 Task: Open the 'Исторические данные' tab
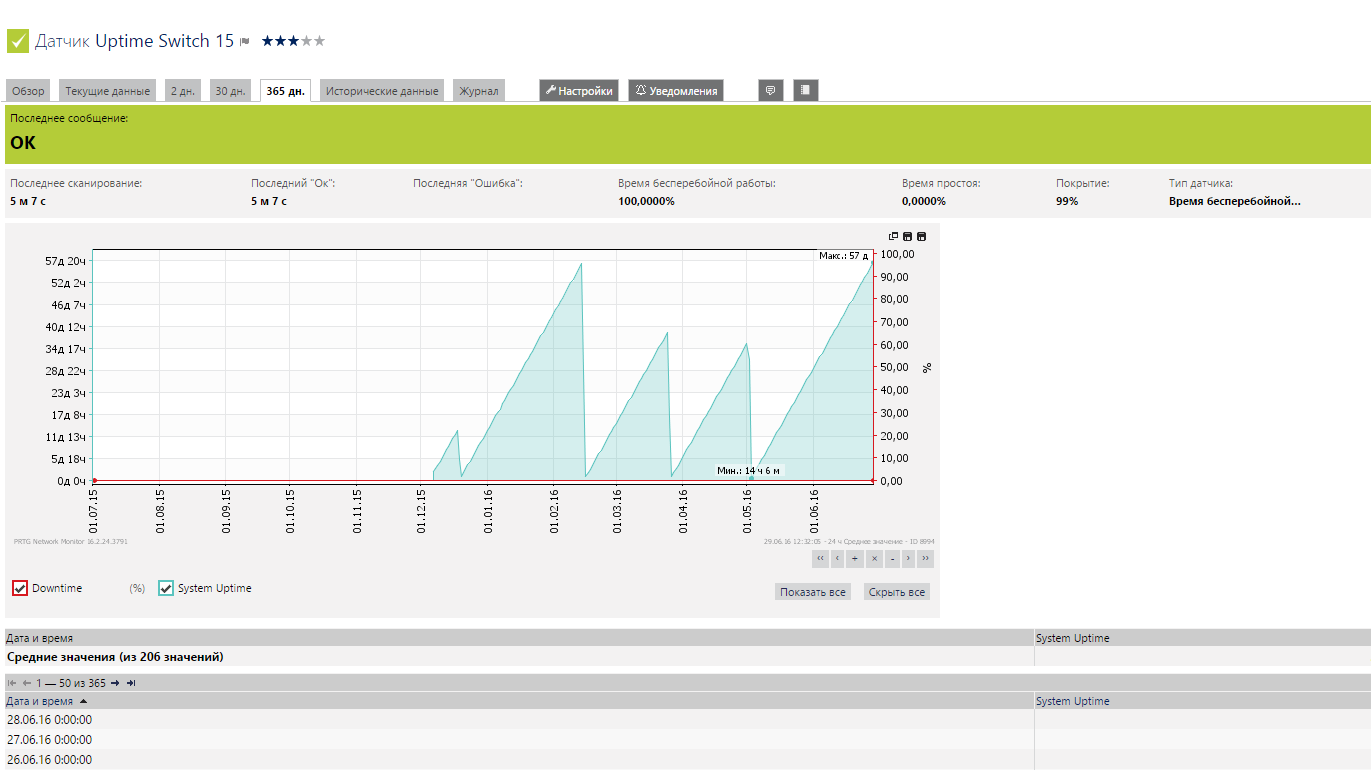point(382,91)
